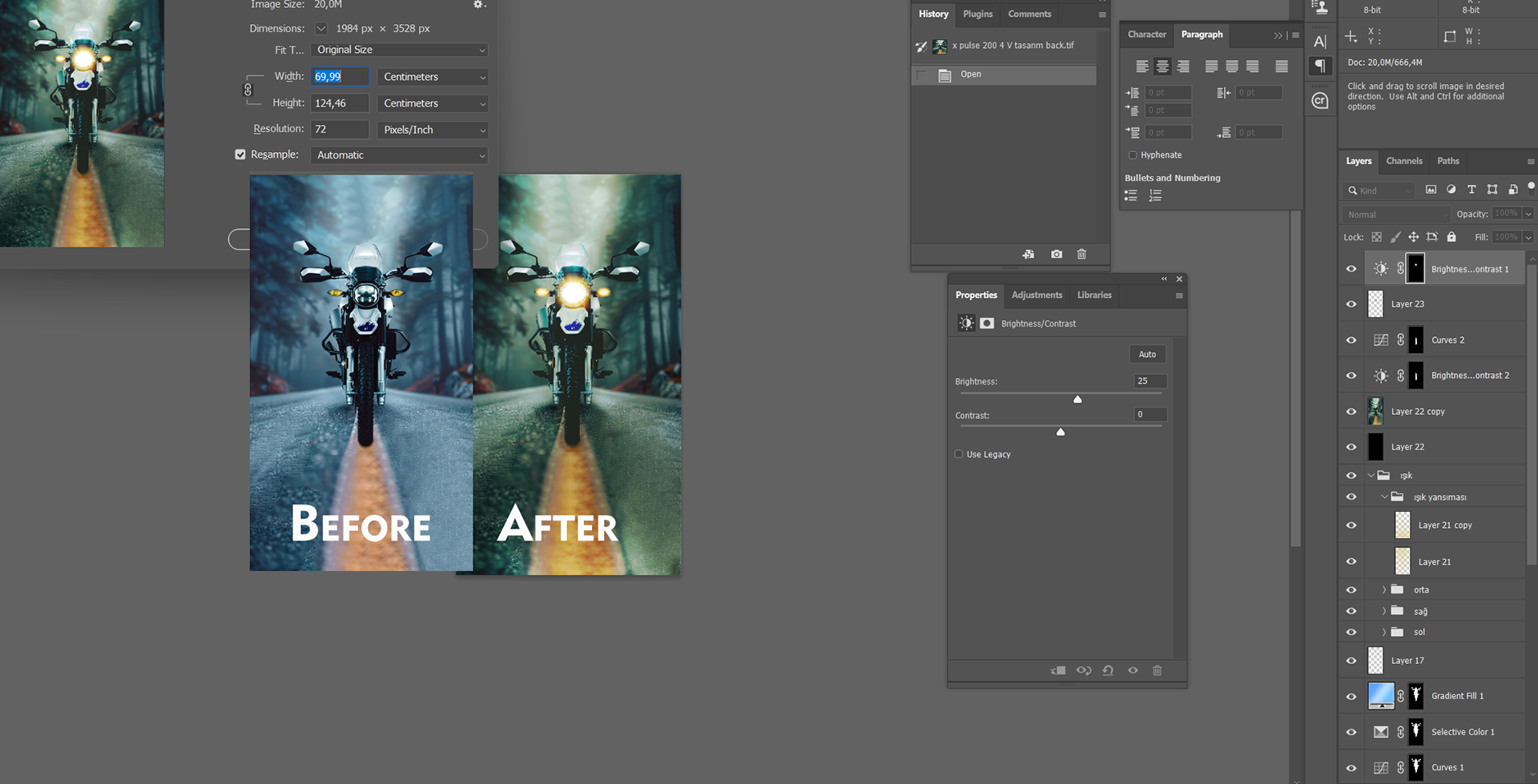The height and width of the screenshot is (784, 1538).
Task: Open Character panel dock icon
Action: pyautogui.click(x=1320, y=41)
